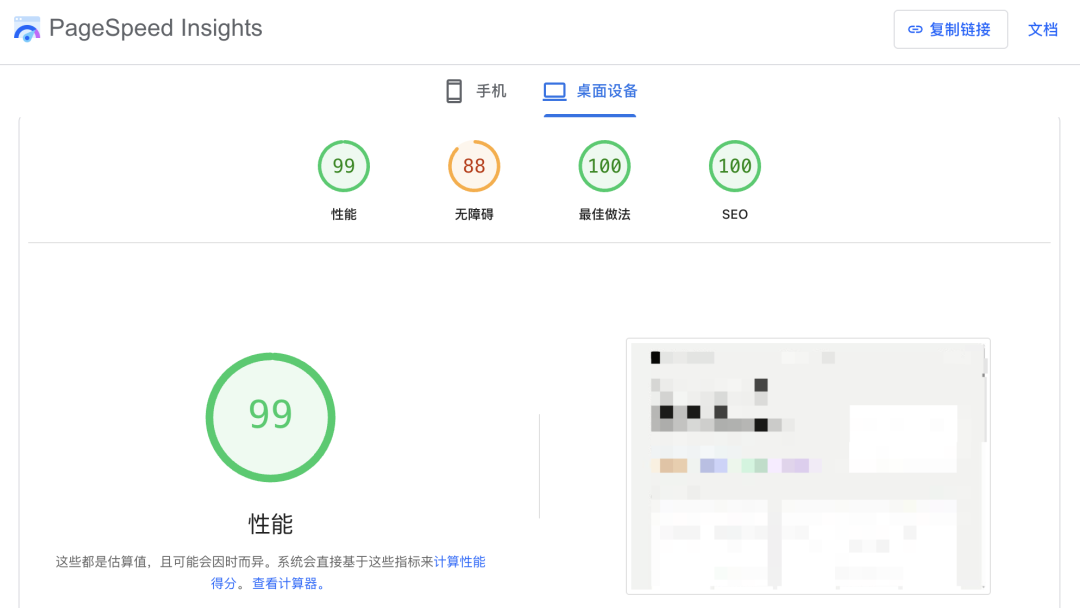Jump to the 100 SEO score circle
The width and height of the screenshot is (1080, 608).
(x=735, y=166)
